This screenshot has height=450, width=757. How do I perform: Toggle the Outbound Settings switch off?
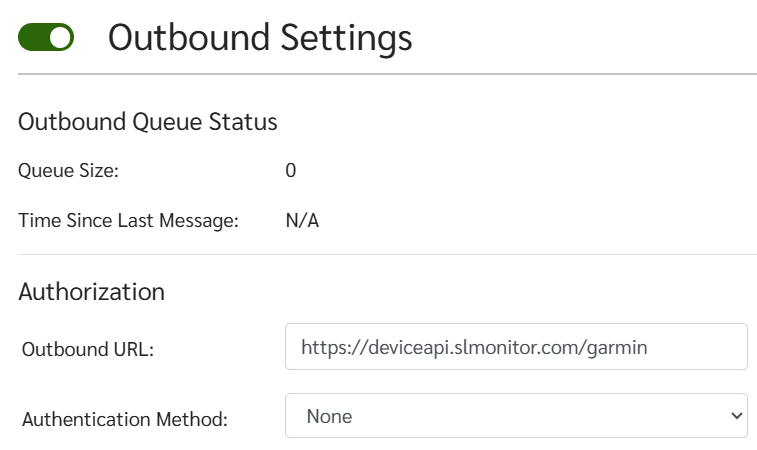(46, 38)
